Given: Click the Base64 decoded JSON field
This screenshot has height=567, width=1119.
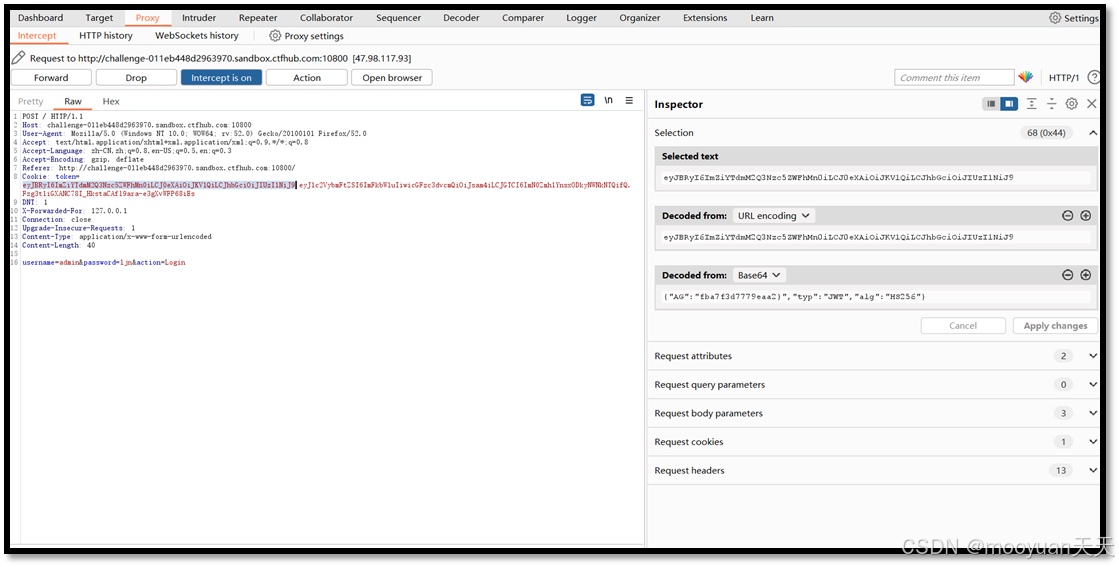Looking at the screenshot, I should [x=876, y=296].
